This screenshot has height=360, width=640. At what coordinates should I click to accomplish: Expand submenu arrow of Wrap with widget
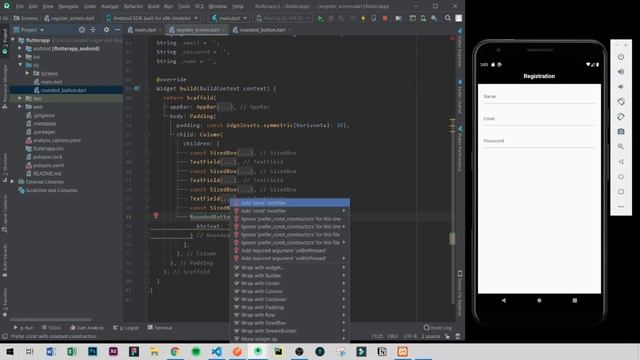point(344,268)
